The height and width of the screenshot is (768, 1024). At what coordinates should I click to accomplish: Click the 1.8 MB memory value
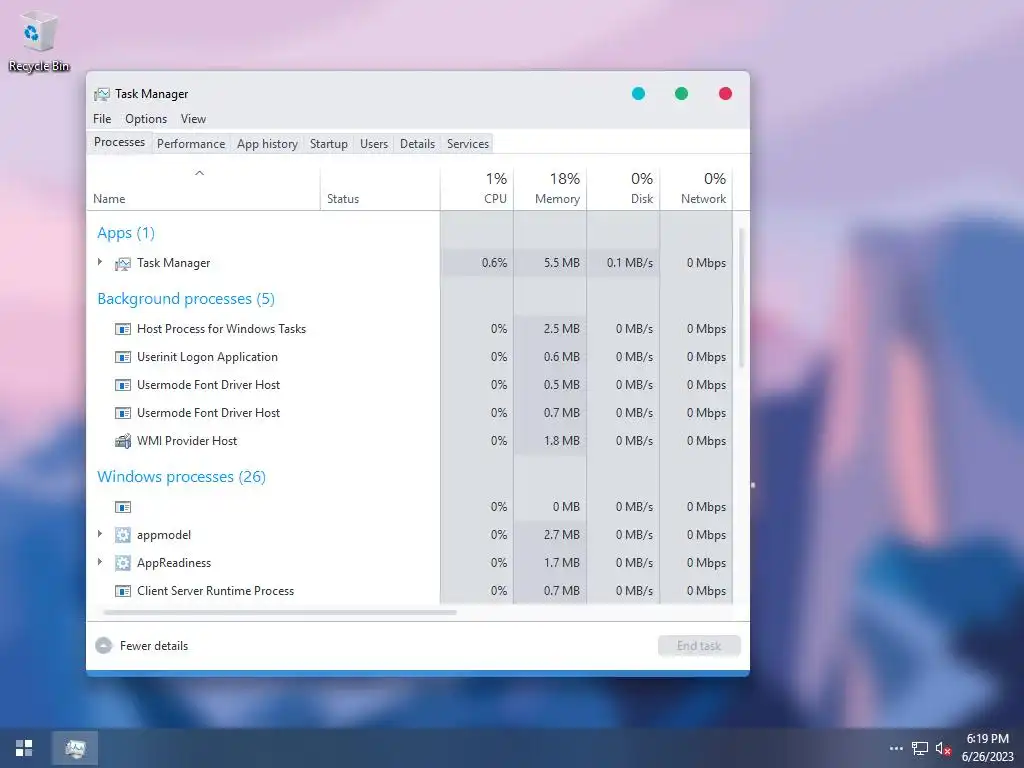tap(562, 441)
